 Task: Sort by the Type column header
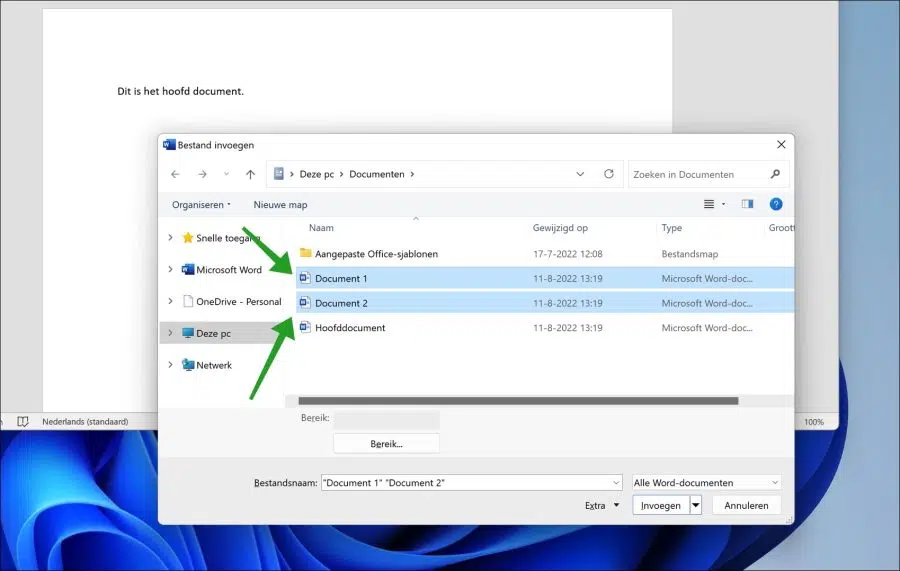[672, 228]
